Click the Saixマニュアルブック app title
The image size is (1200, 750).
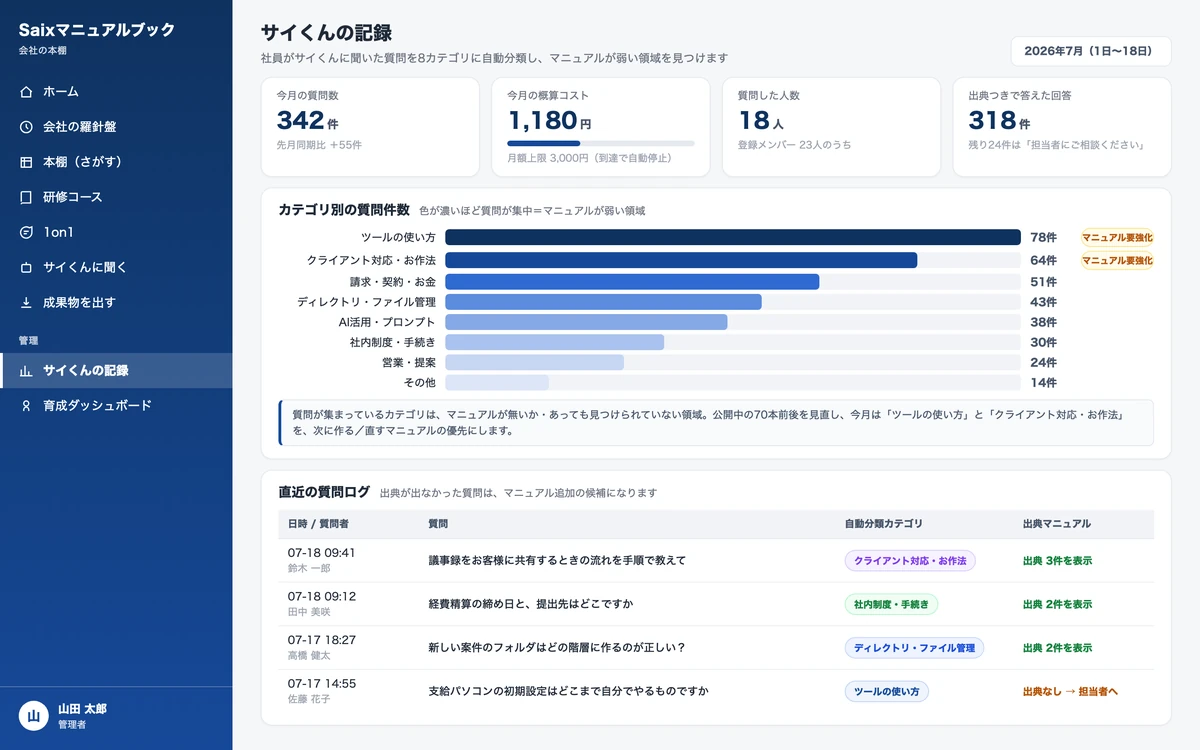(97, 30)
